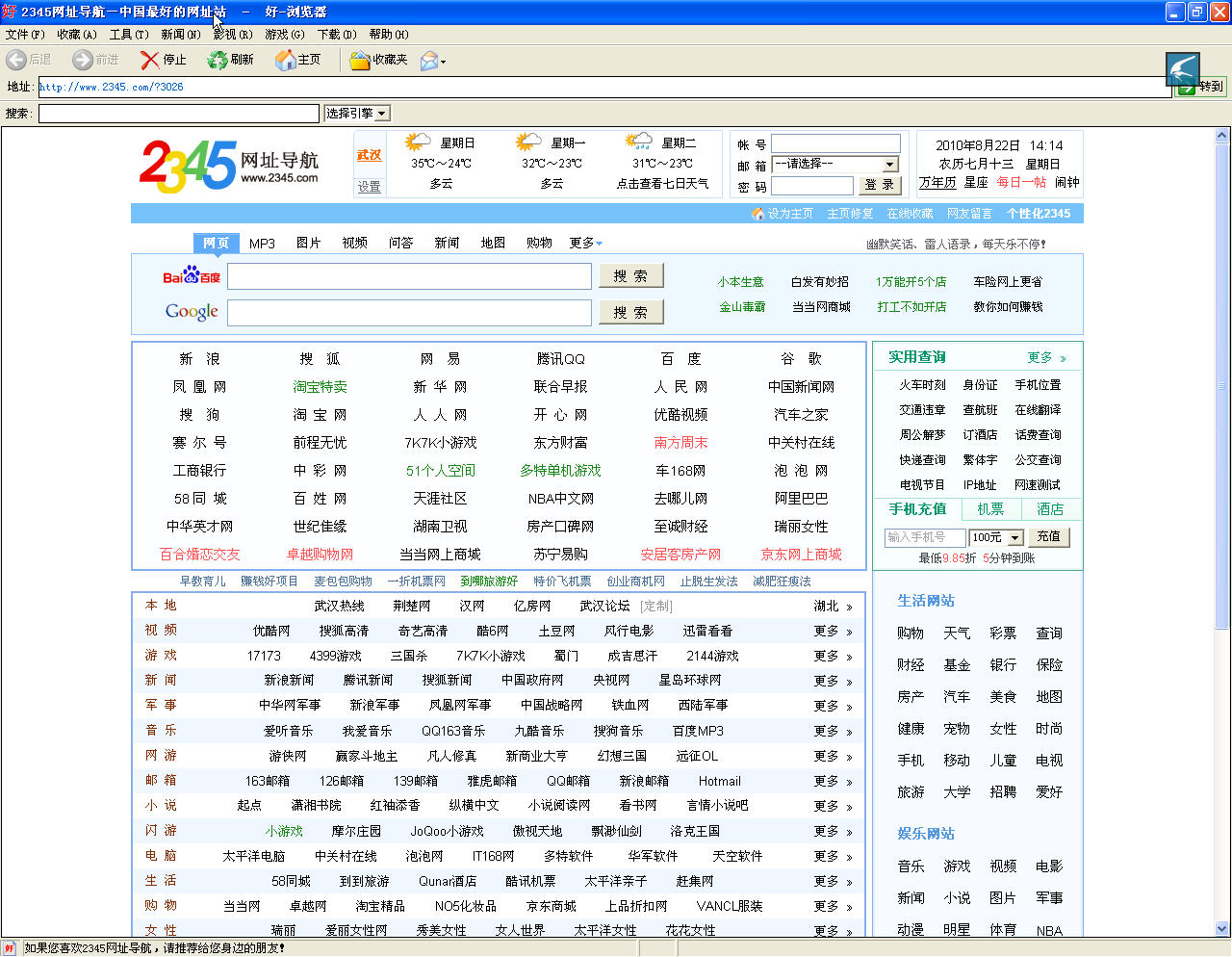This screenshot has height=957, width=1232.
Task: Open the 淘宝特卖 link
Action: (x=320, y=387)
